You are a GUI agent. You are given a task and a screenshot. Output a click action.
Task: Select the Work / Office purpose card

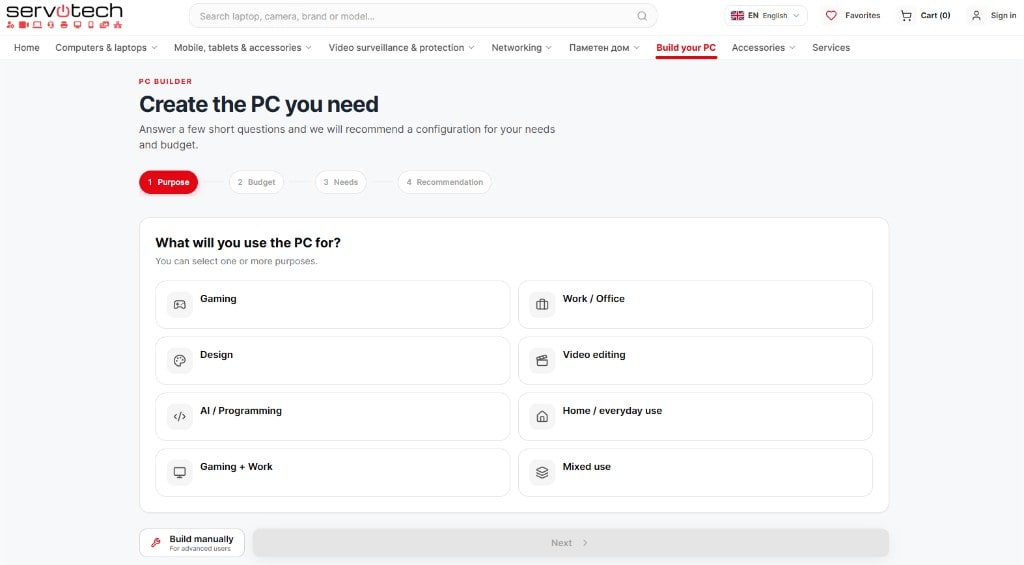[x=695, y=304]
